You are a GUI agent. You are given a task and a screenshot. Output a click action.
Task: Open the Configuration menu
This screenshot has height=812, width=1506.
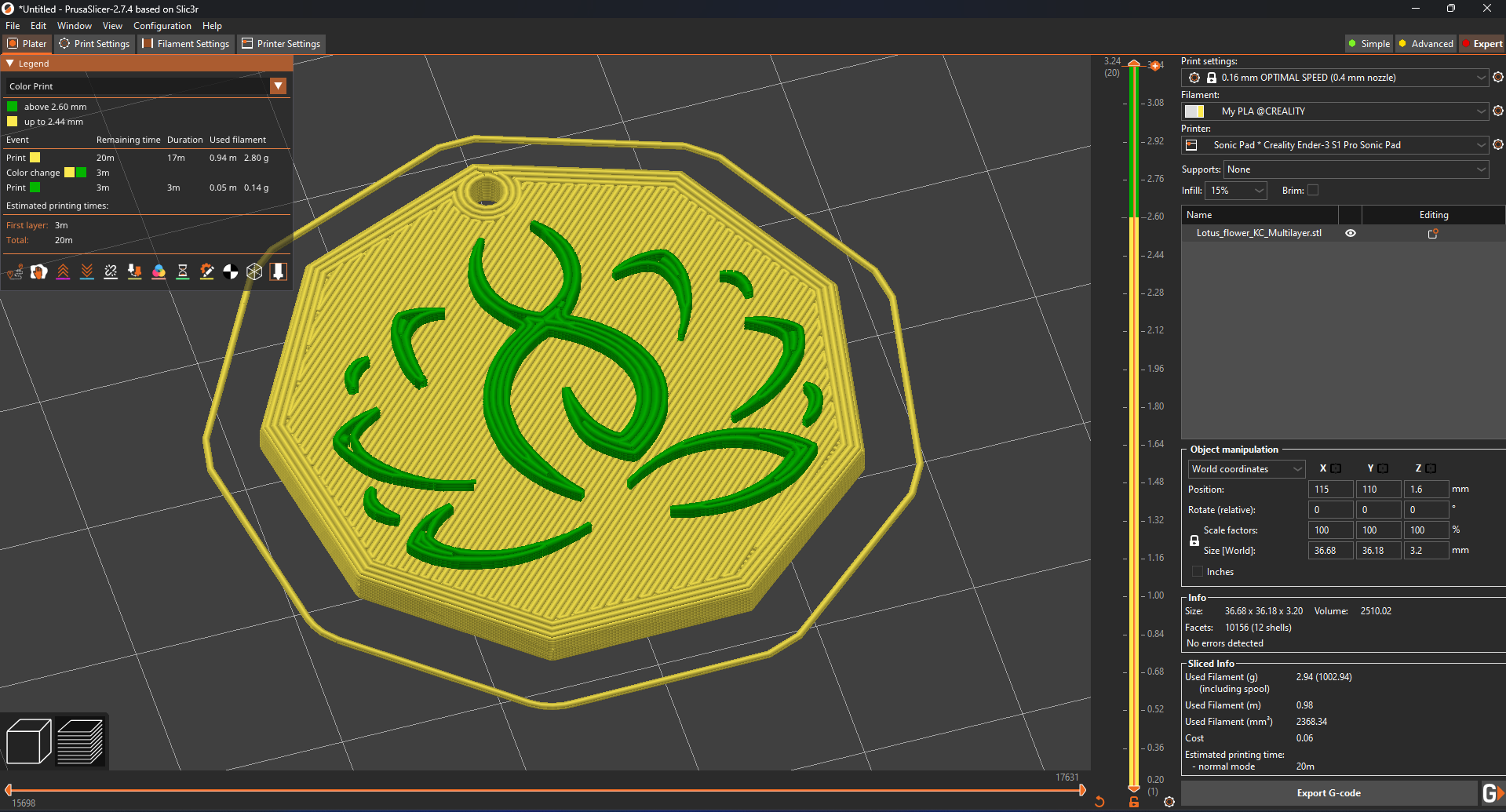pos(162,26)
